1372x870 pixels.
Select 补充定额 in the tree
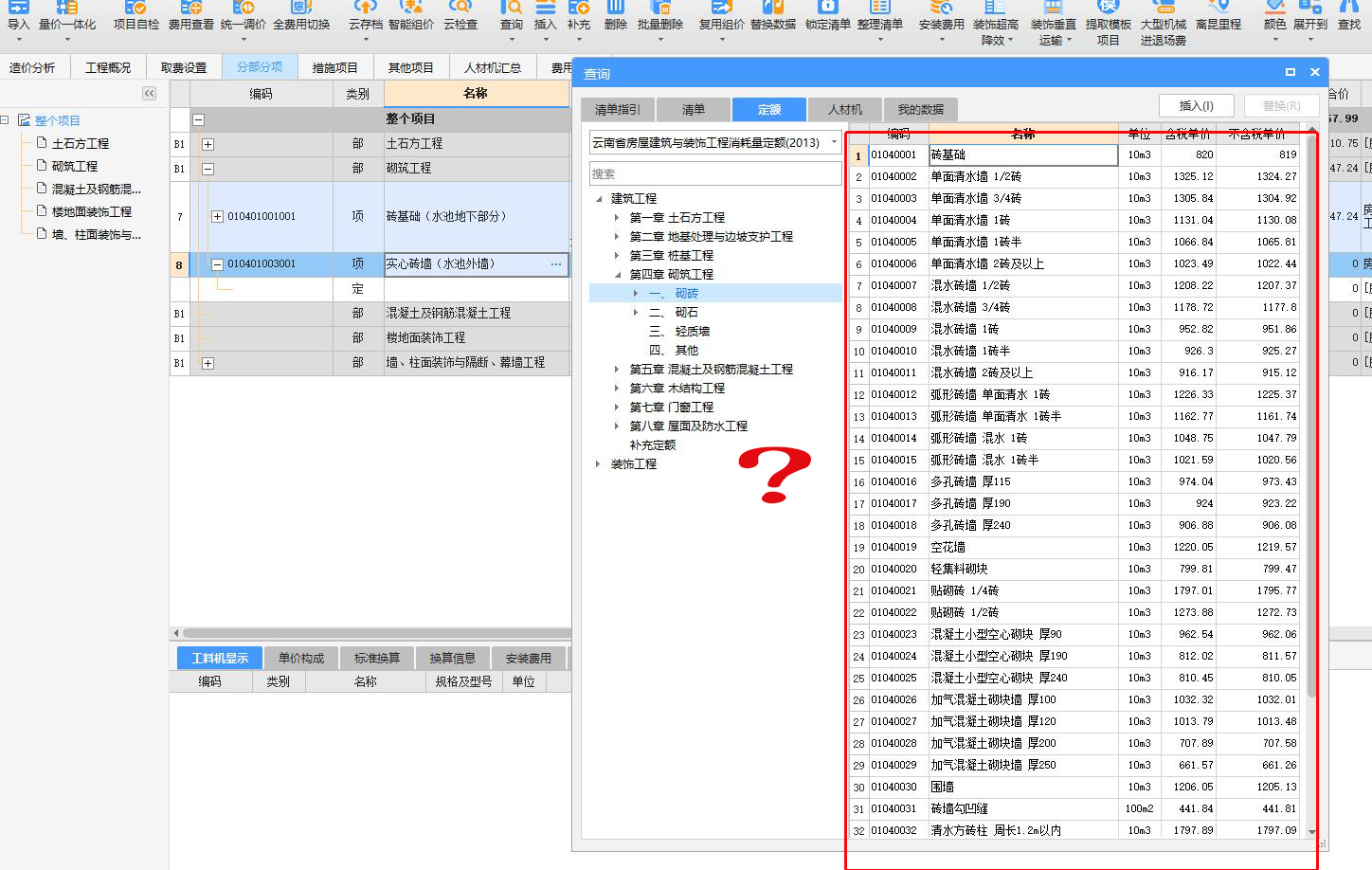click(x=653, y=445)
